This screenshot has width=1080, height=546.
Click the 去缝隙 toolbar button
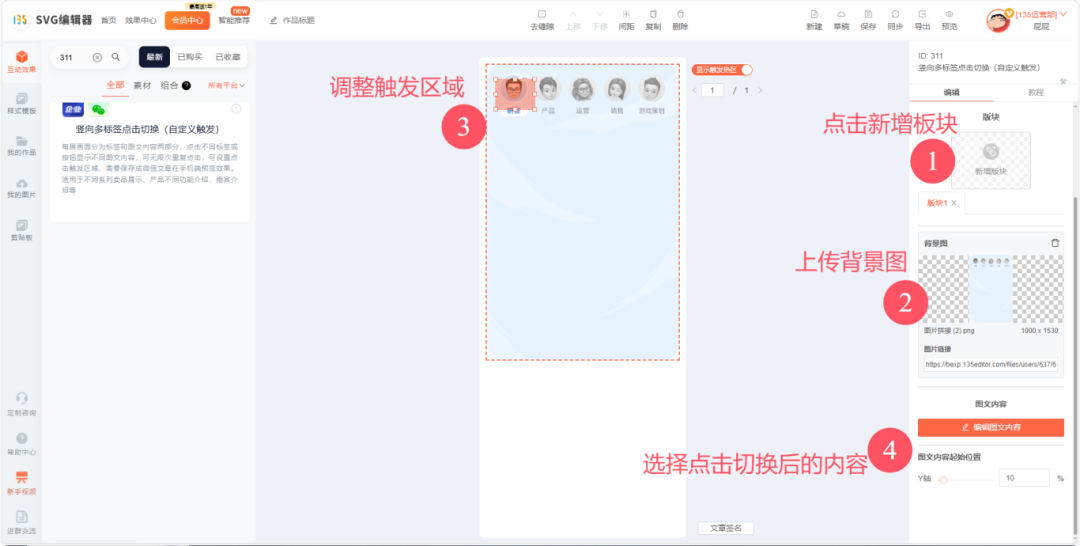point(541,20)
